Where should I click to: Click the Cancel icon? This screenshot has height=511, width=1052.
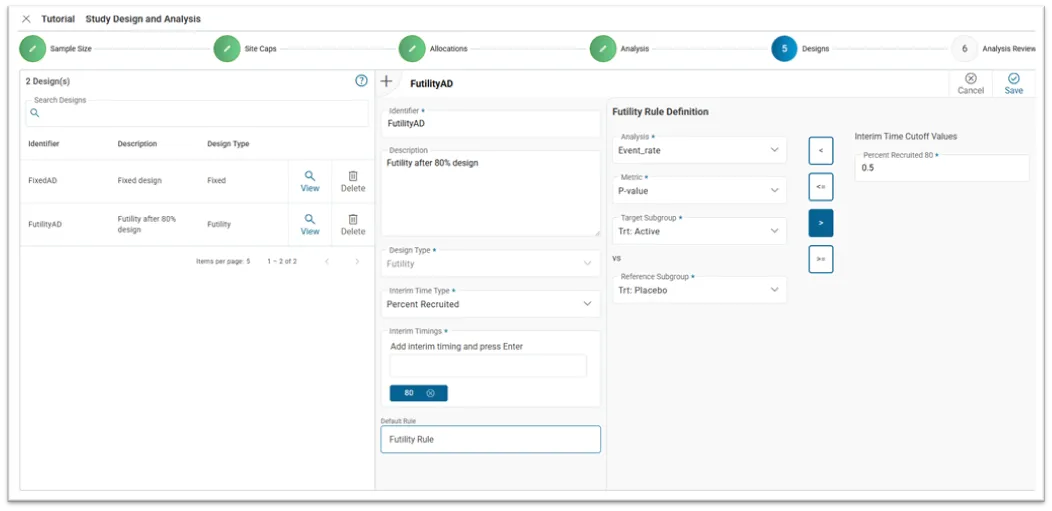(x=970, y=80)
